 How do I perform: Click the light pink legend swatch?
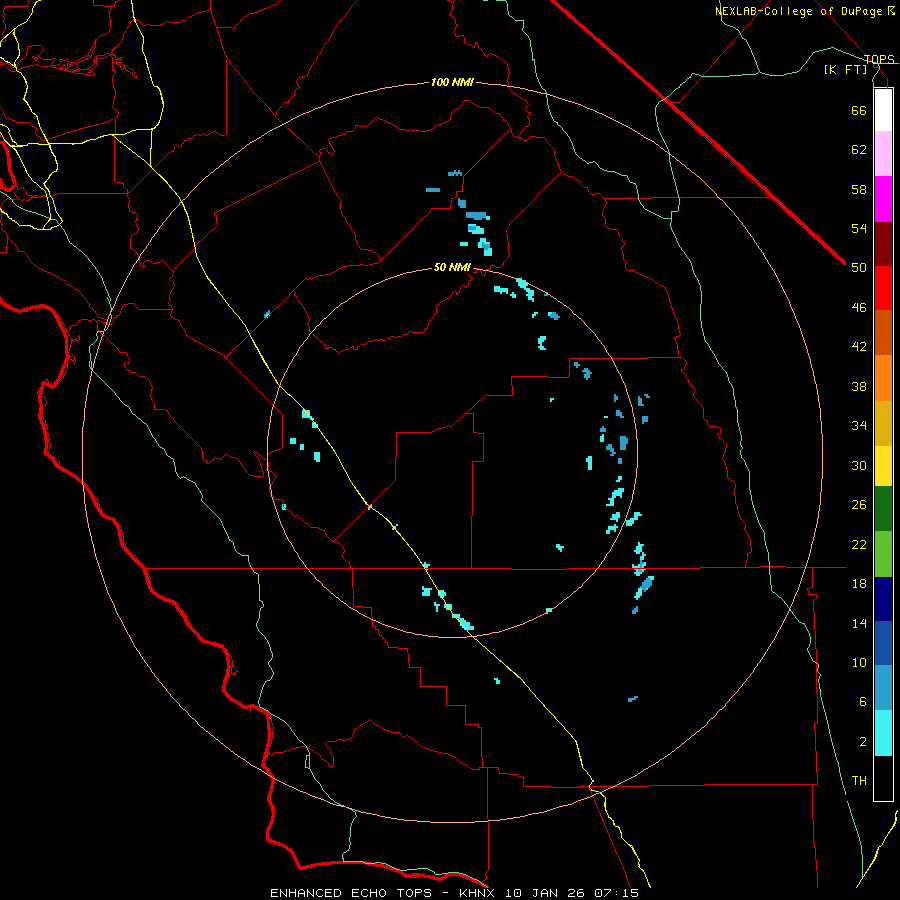click(x=883, y=154)
